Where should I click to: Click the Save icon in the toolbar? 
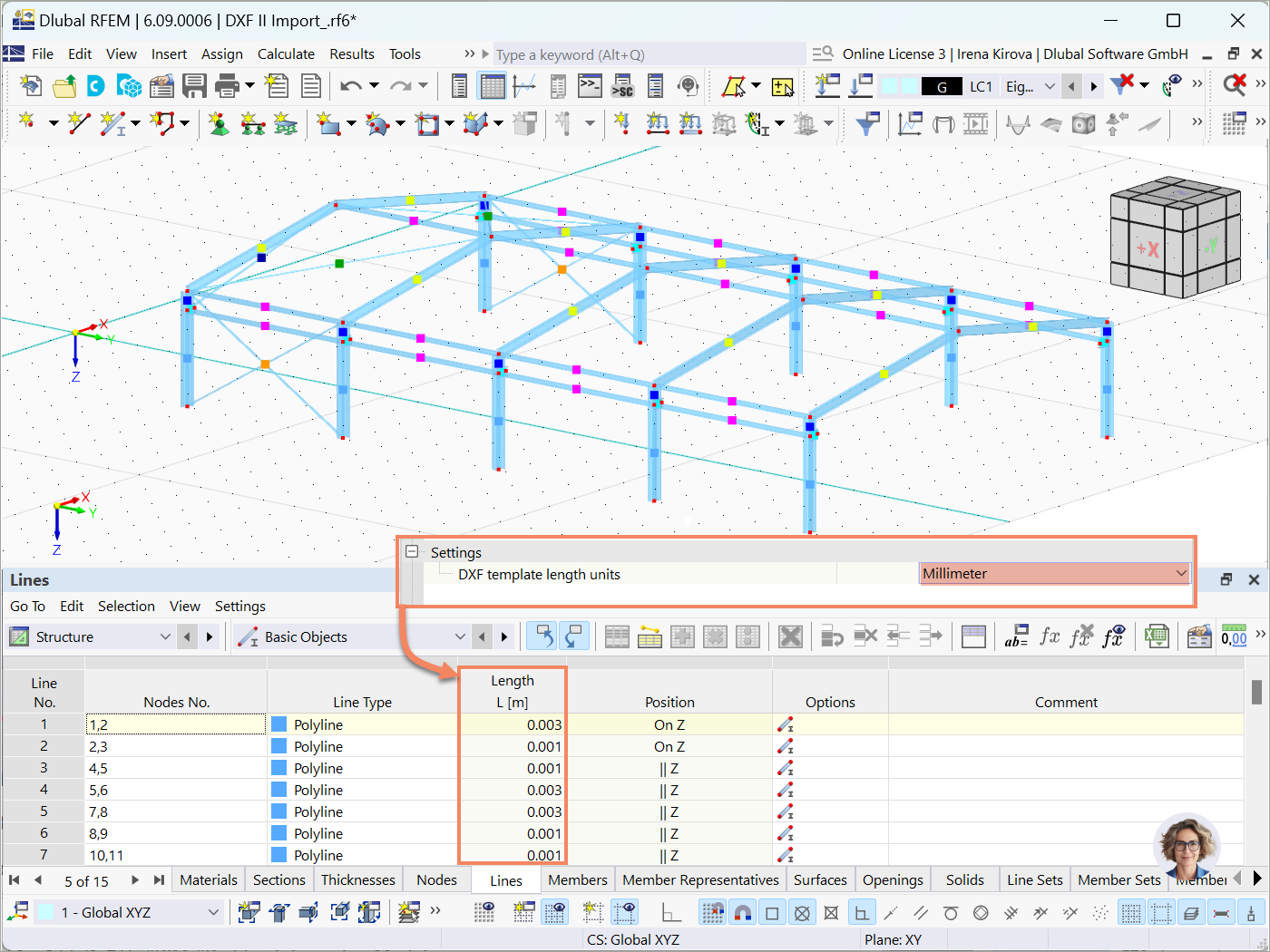click(x=194, y=85)
